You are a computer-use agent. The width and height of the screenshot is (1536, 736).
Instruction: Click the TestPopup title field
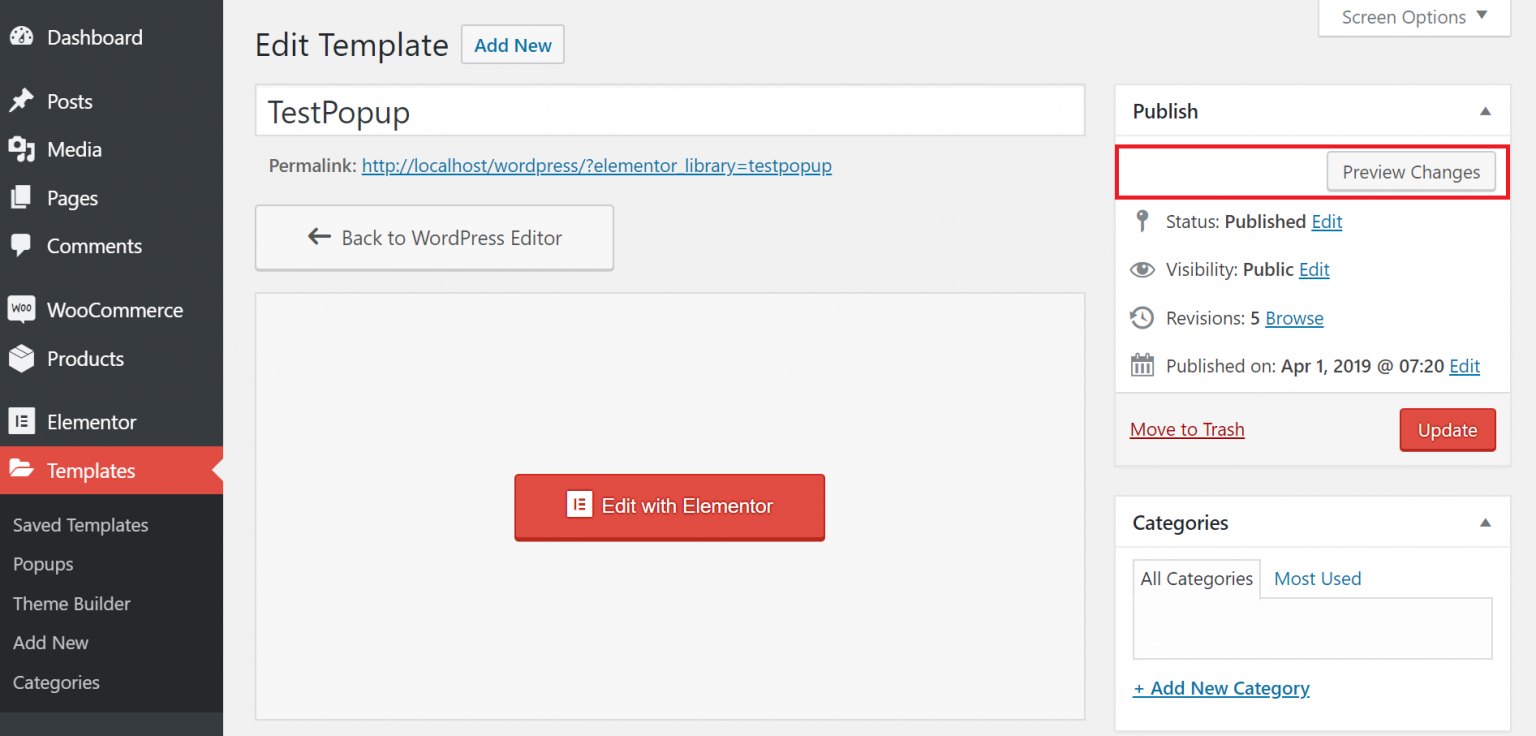pos(670,111)
